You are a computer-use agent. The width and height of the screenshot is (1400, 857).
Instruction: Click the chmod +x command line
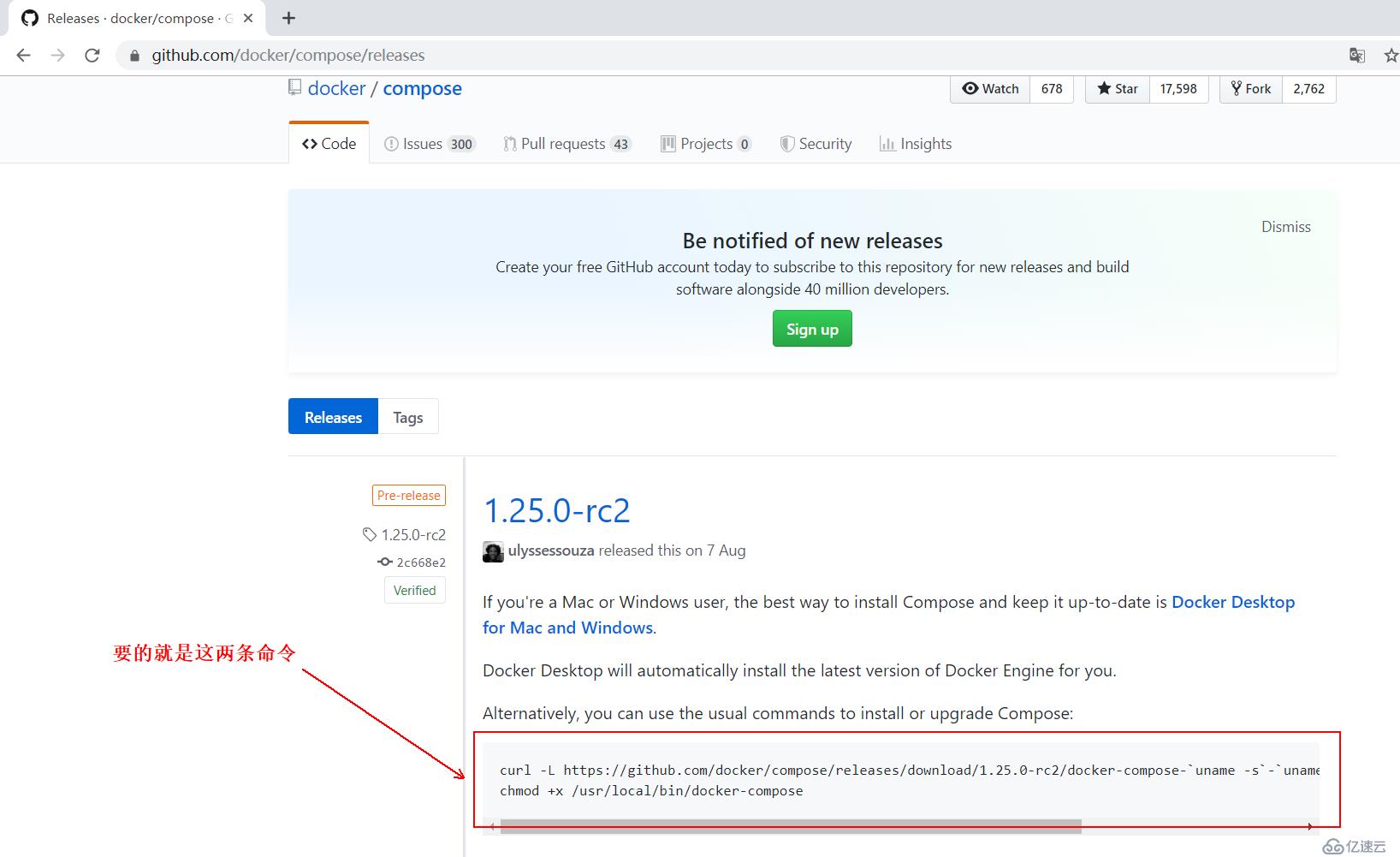651,791
